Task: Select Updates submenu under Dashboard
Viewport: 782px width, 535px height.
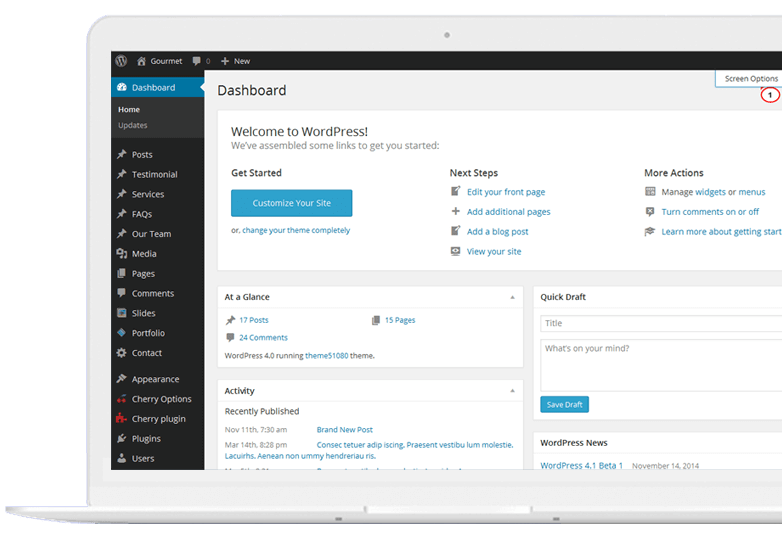Action: [132, 126]
